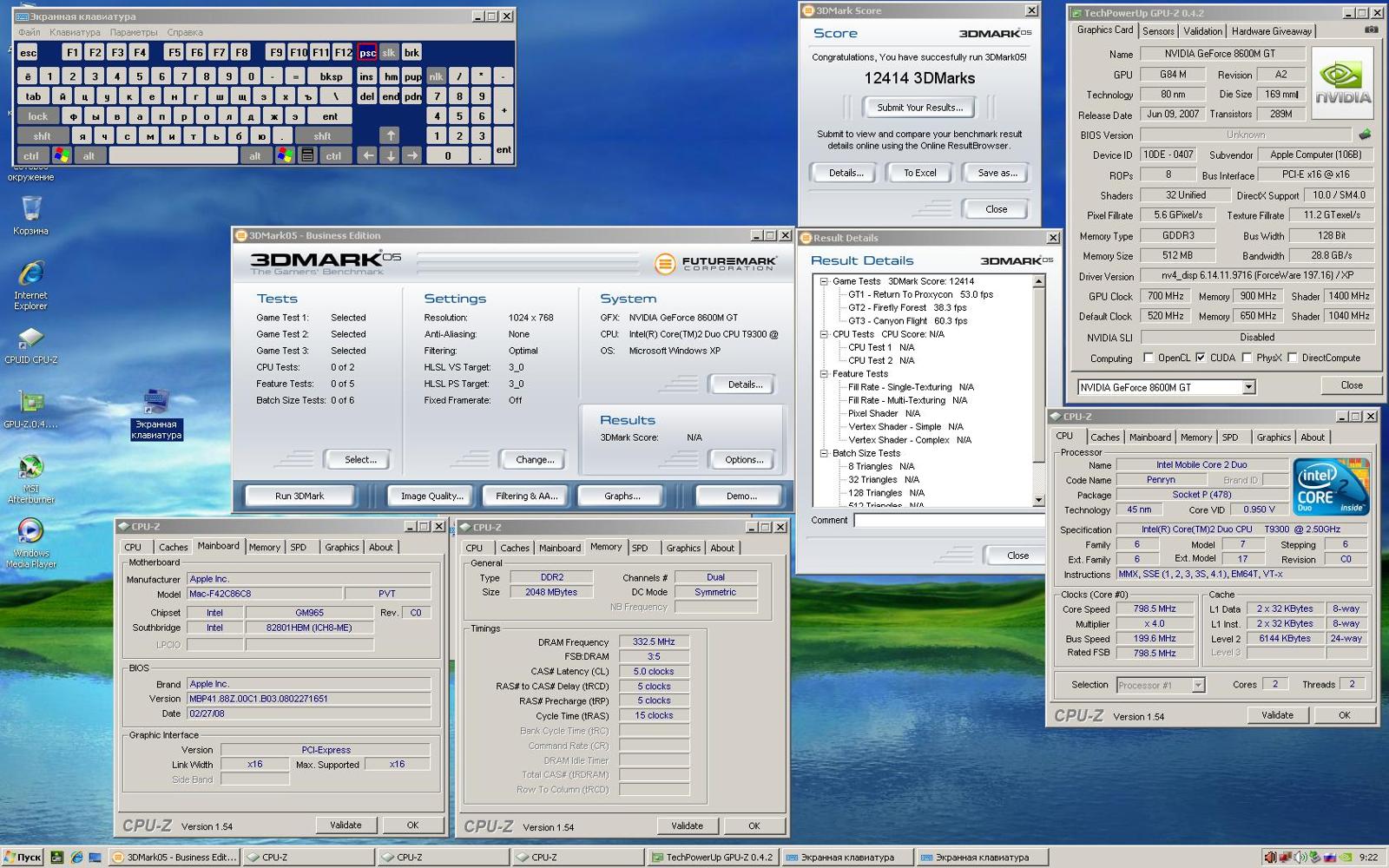Click the left Windows key on on-screen keyboard
This screenshot has width=1389, height=868.
62,155
